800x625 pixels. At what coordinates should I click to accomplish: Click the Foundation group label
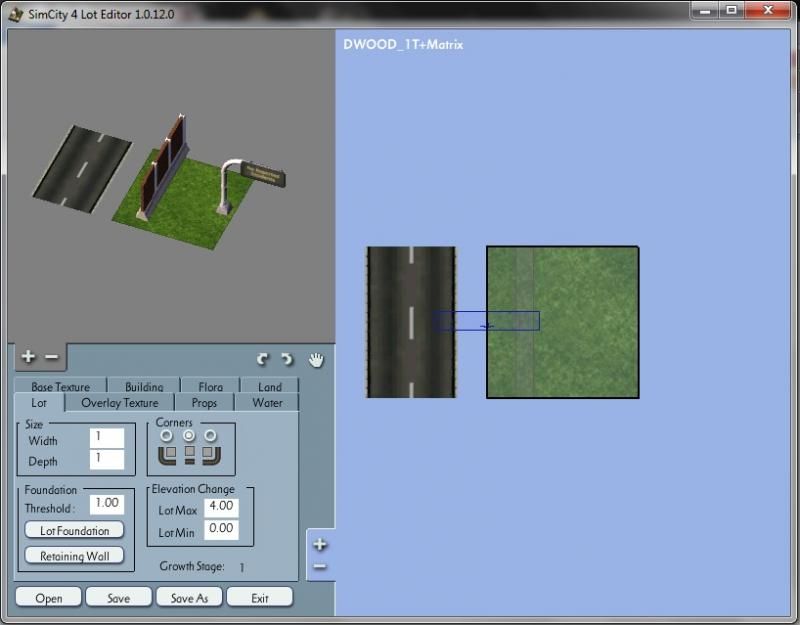point(51,490)
